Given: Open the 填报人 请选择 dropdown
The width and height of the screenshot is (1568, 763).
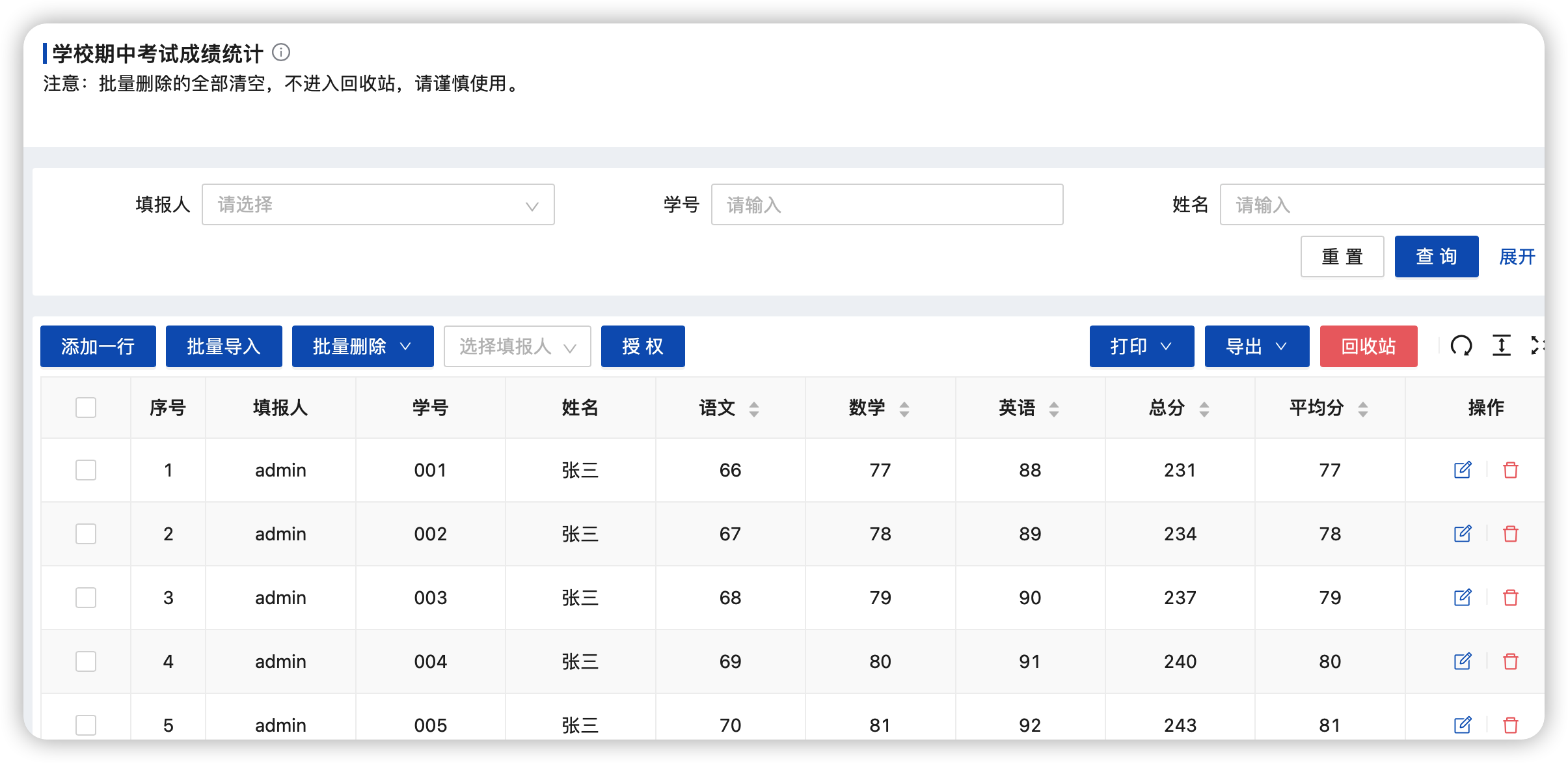Looking at the screenshot, I should point(378,205).
